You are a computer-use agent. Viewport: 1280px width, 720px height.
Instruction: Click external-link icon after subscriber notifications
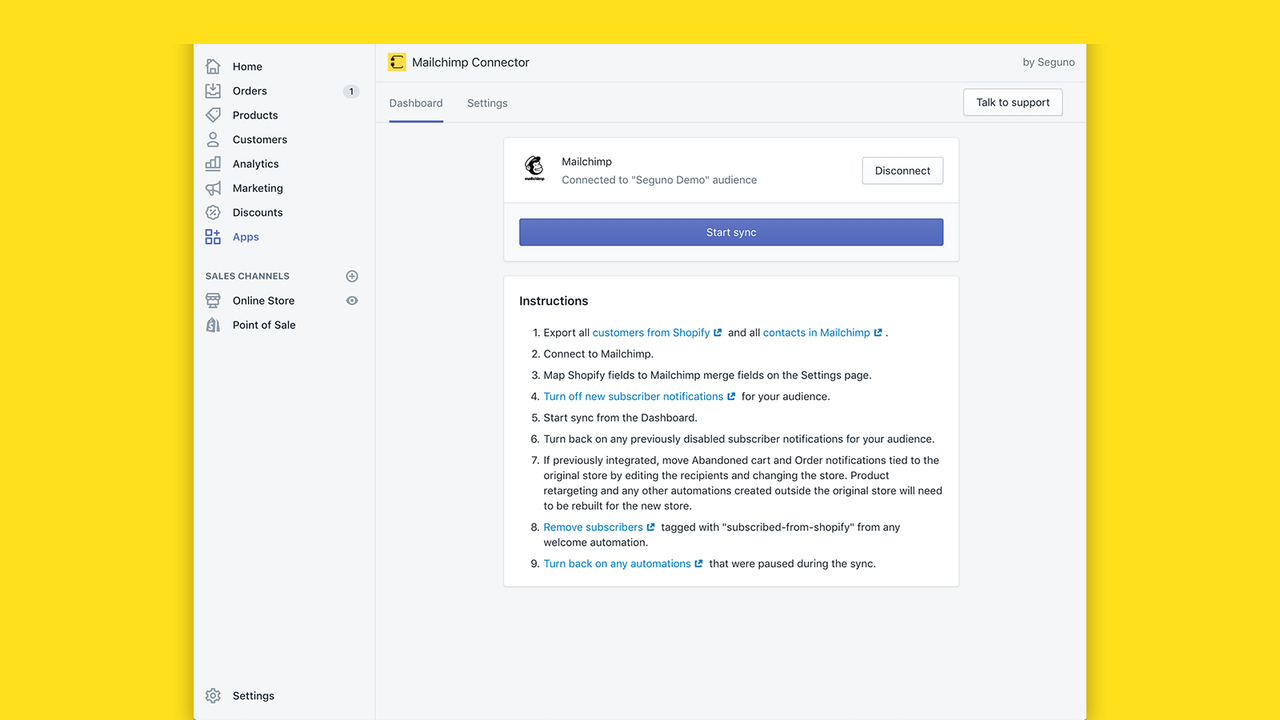732,397
